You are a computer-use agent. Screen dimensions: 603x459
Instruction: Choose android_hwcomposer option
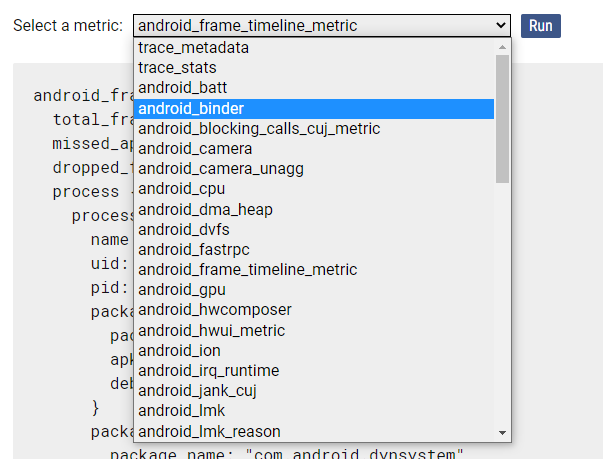[x=215, y=310]
